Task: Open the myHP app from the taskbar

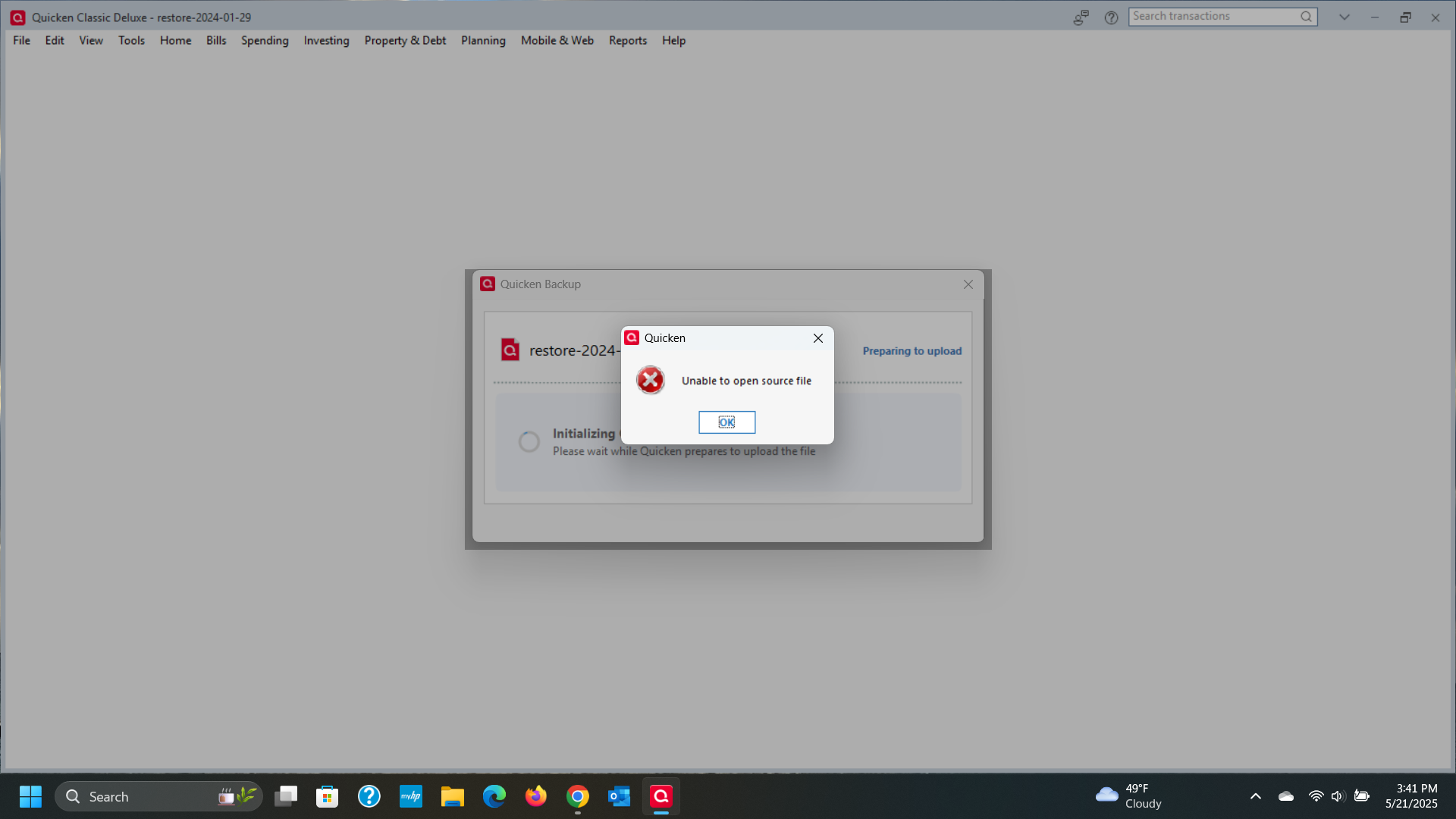Action: coord(411,796)
